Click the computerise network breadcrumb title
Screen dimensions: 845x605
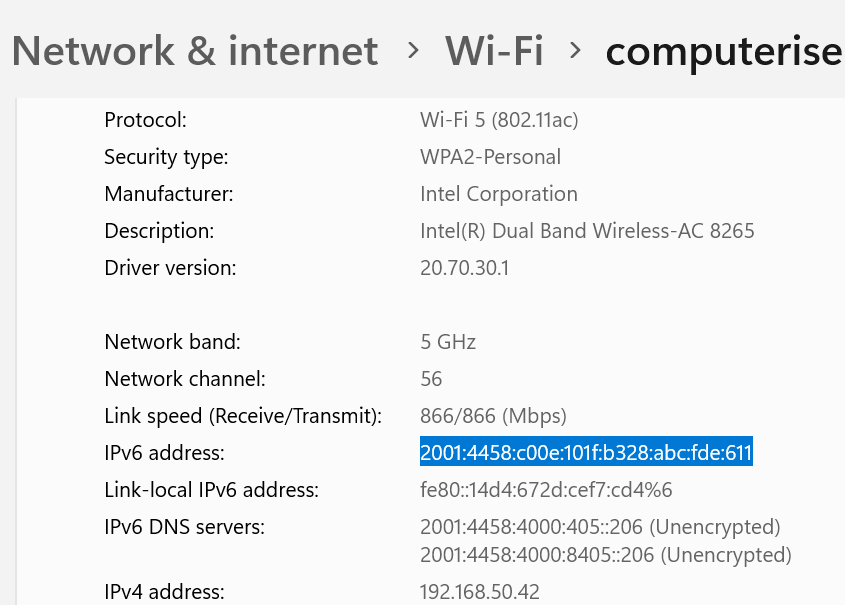724,51
